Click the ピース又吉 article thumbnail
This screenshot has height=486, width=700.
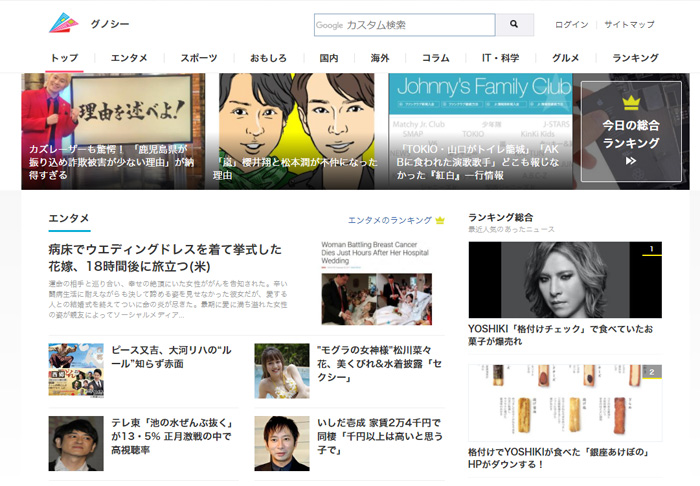76,370
